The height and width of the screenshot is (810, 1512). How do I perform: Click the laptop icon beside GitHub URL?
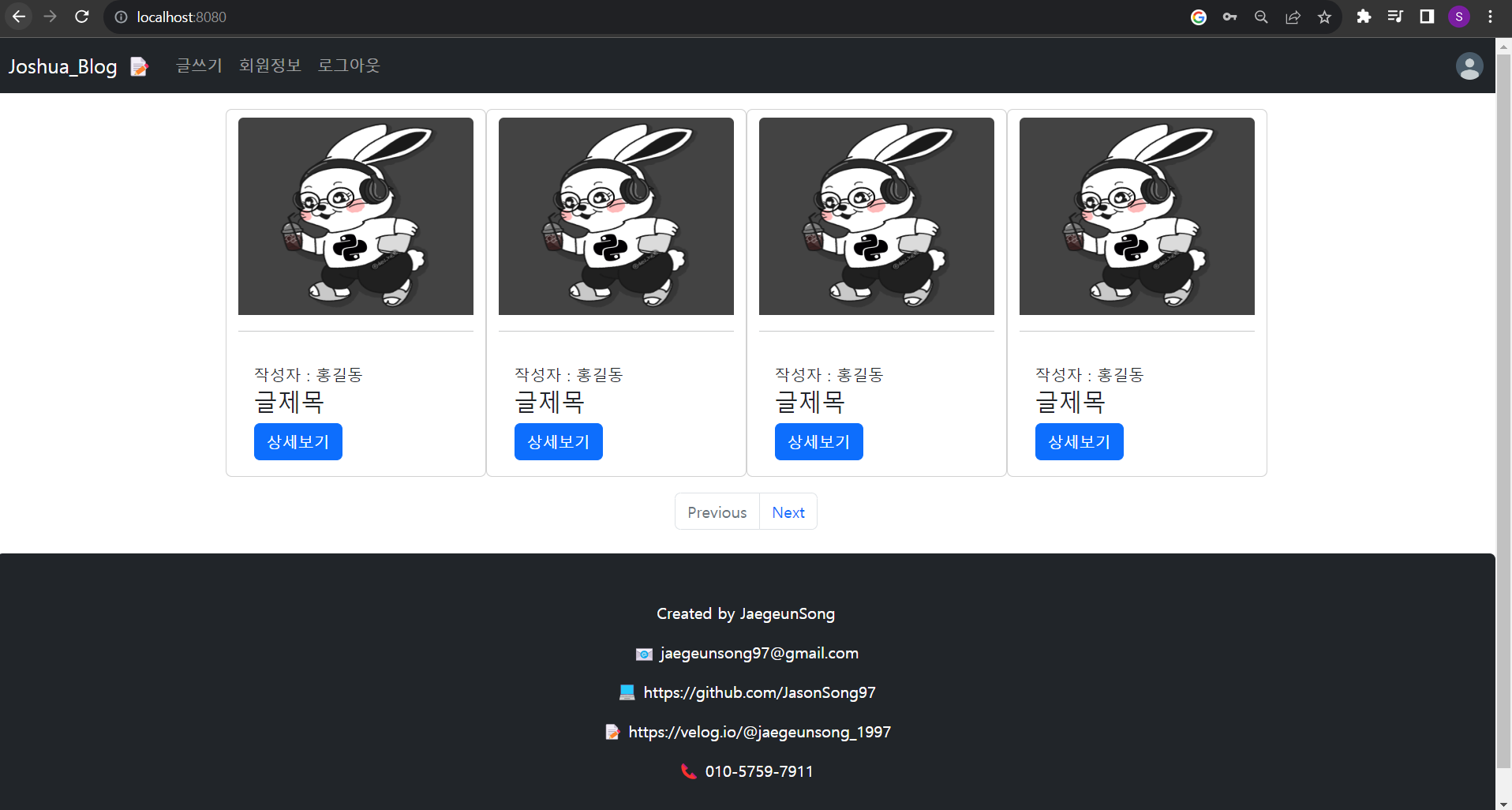627,692
